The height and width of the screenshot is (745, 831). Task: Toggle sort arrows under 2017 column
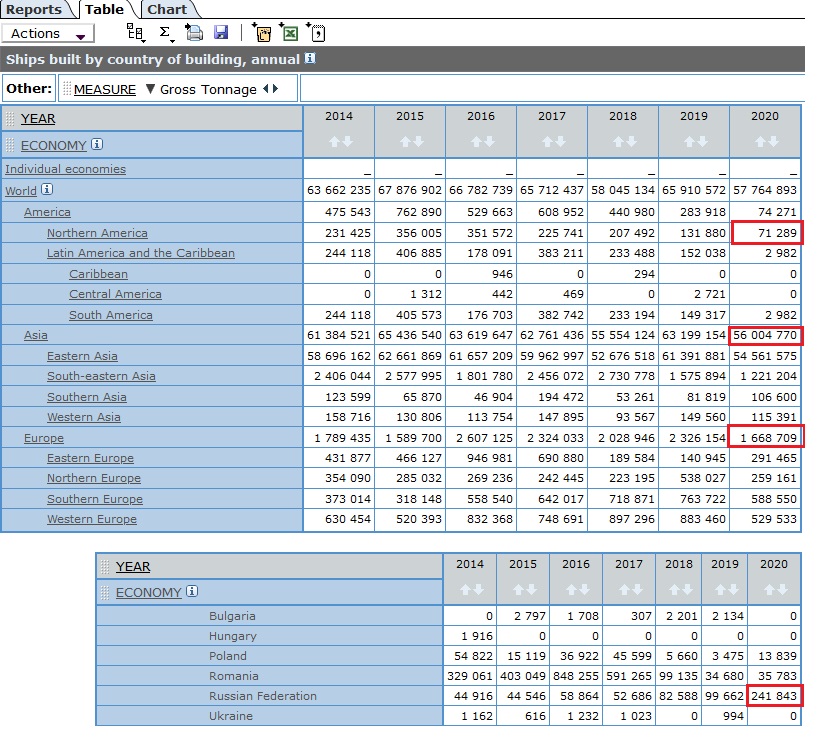(x=553, y=141)
